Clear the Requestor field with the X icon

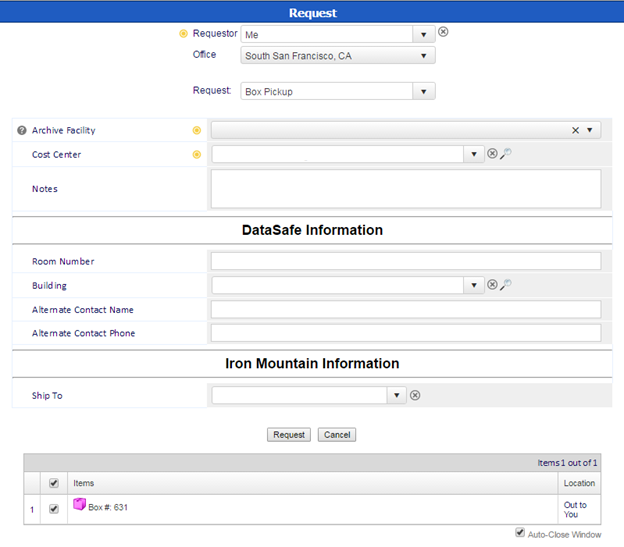(x=443, y=31)
